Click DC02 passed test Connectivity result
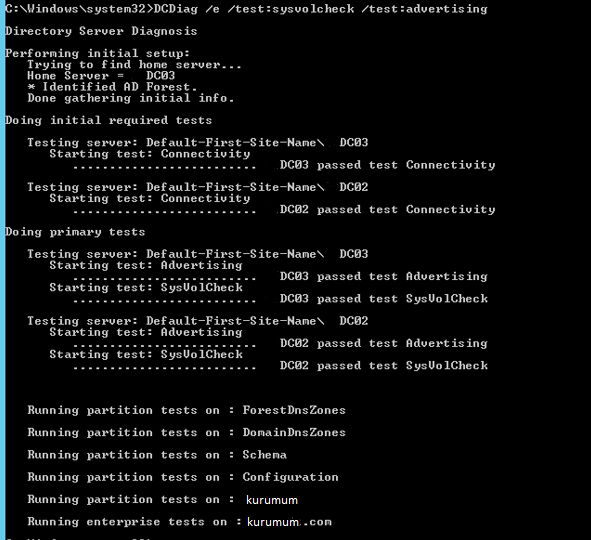Image resolution: width=591 pixels, height=540 pixels. (x=387, y=210)
